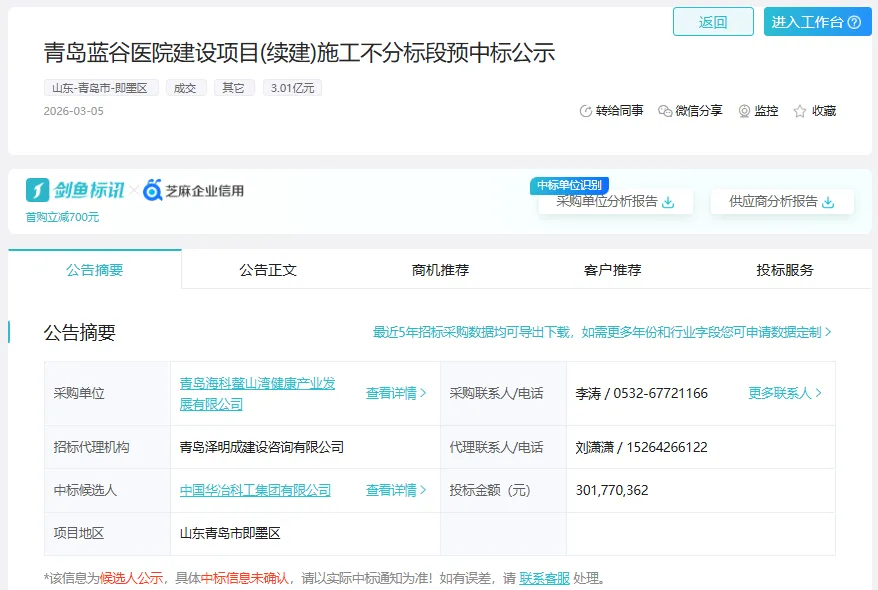This screenshot has height=590, width=878.
Task: Click the 转给同事 forward icon
Action: coord(586,111)
